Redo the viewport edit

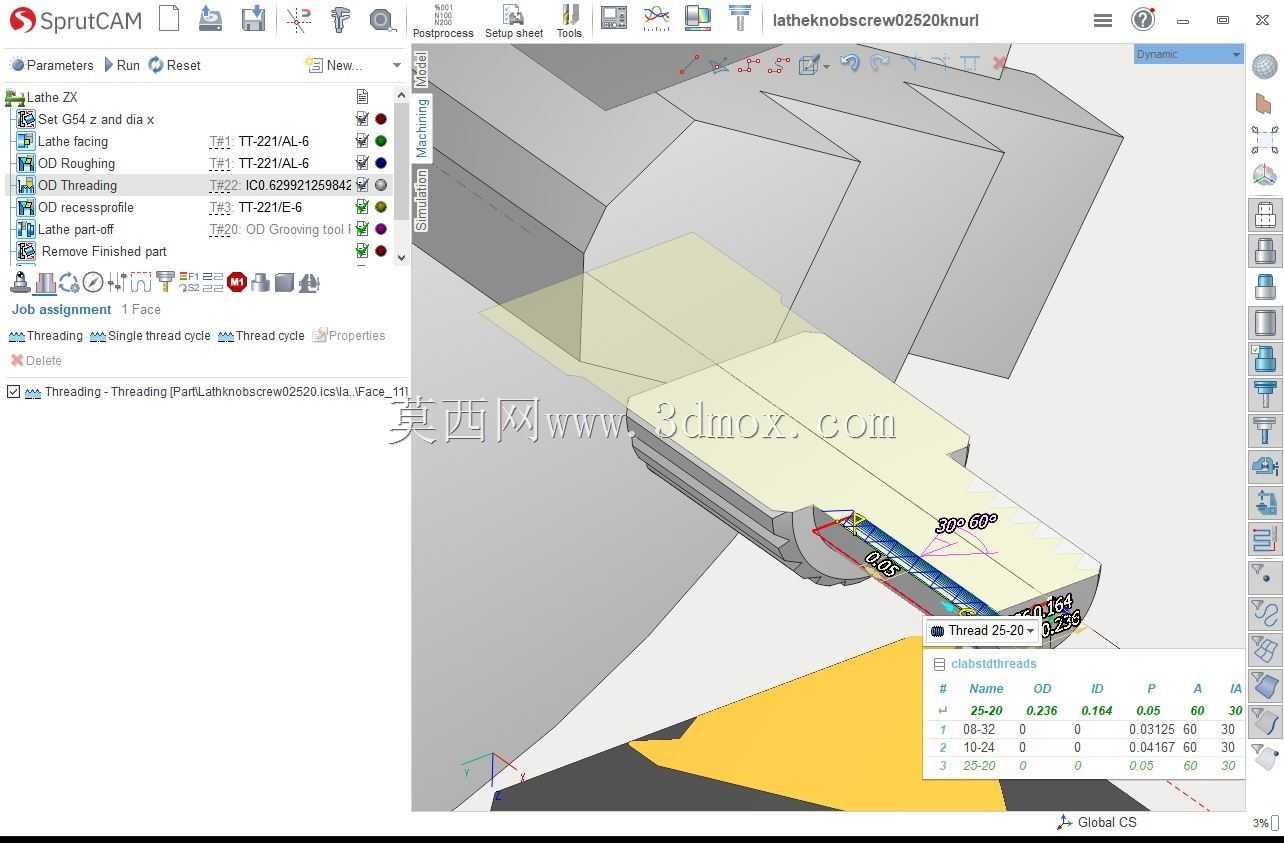click(x=880, y=64)
